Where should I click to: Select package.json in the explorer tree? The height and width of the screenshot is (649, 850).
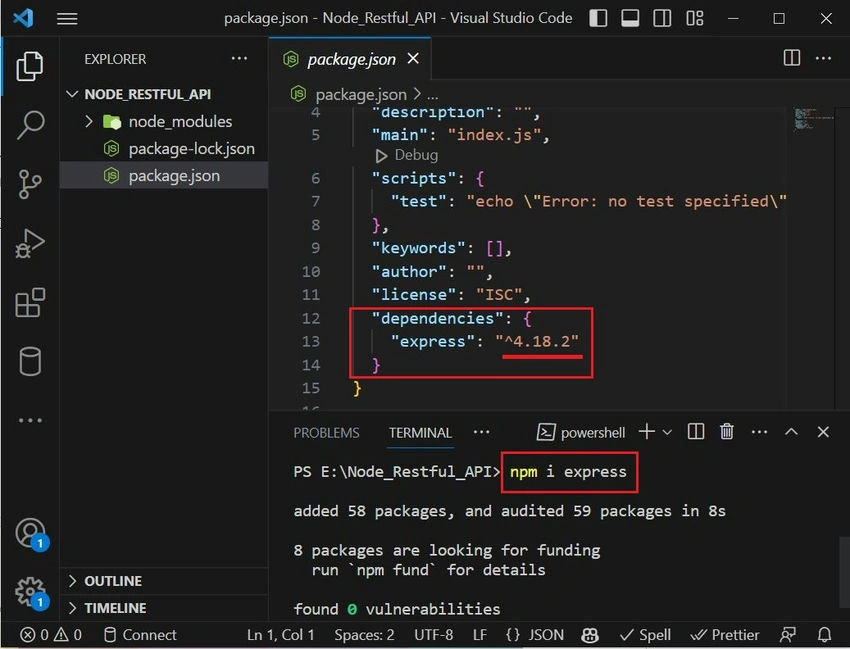pos(164,176)
